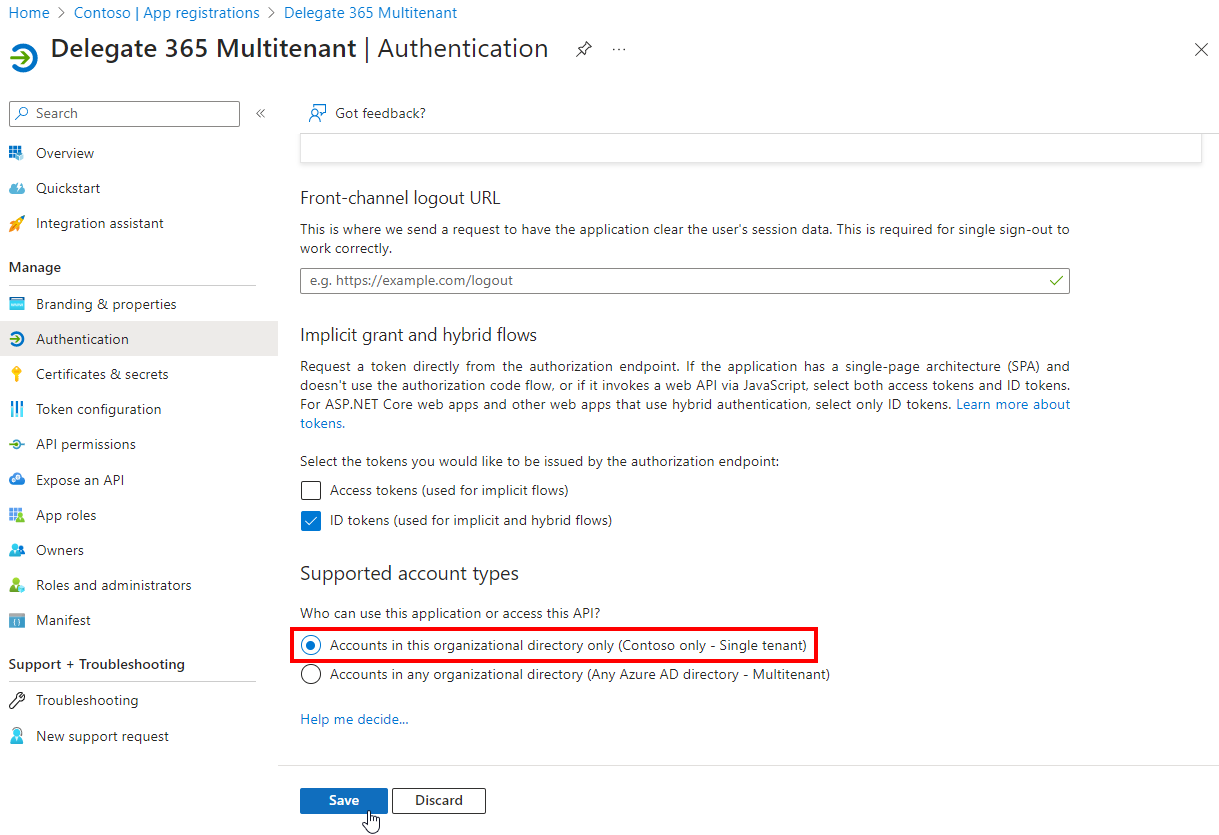
Task: Select the Multitenant accounts radio option
Action: [311, 674]
